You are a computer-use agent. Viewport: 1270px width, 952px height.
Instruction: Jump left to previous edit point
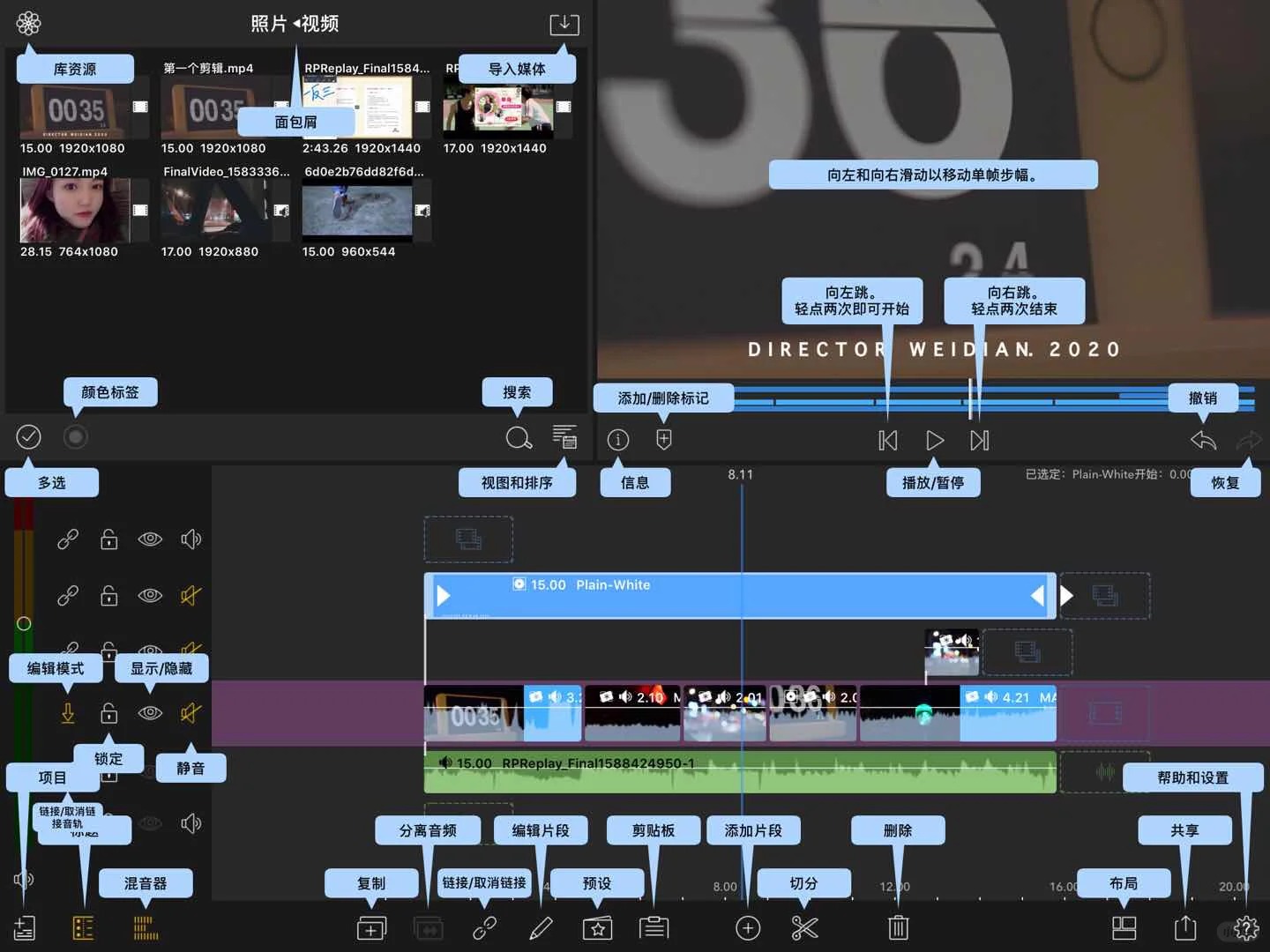click(888, 440)
